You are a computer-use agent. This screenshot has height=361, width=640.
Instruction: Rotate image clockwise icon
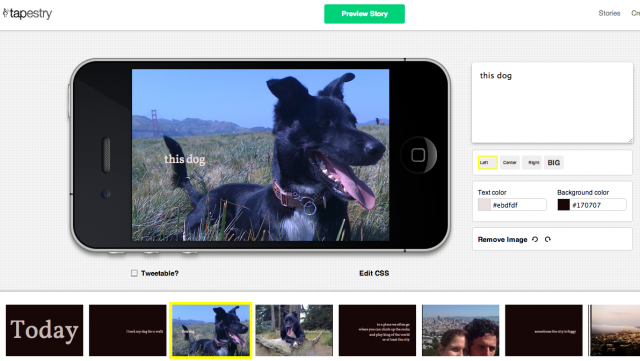[x=548, y=239]
